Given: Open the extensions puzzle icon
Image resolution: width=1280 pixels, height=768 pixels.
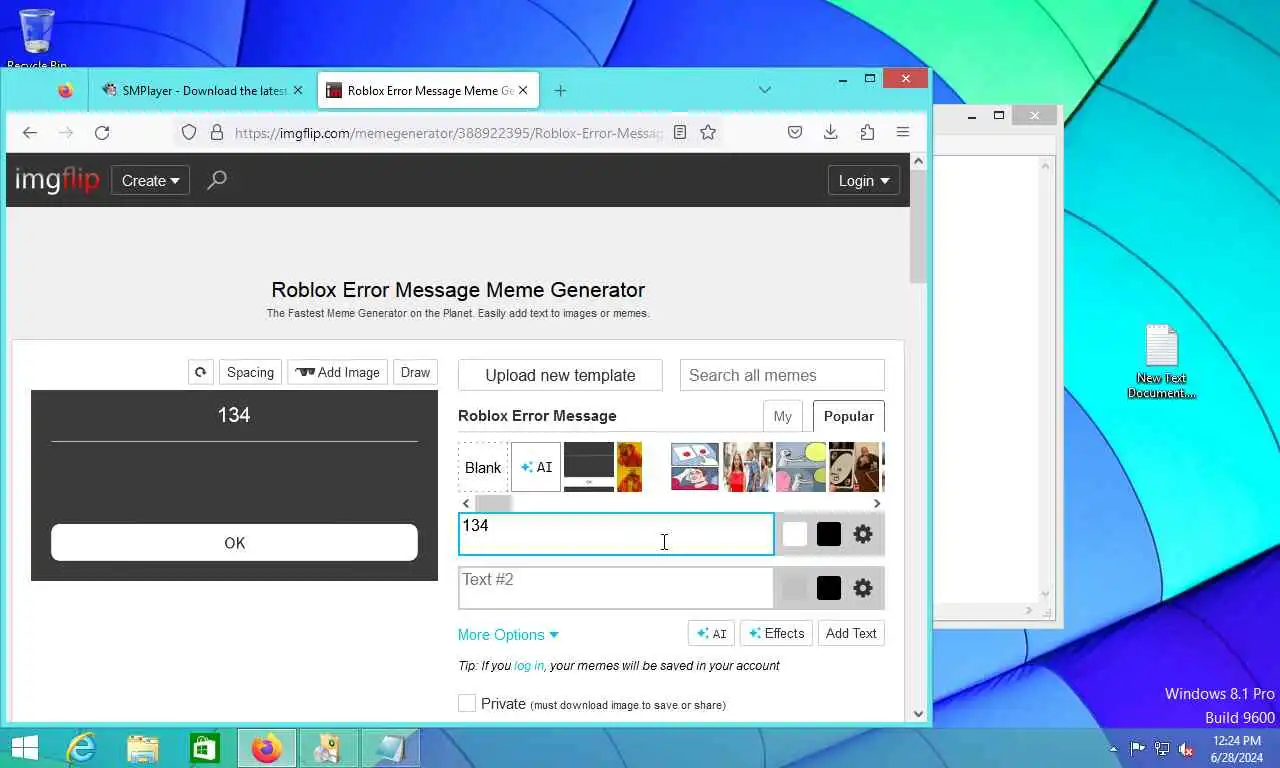Looking at the screenshot, I should [867, 132].
